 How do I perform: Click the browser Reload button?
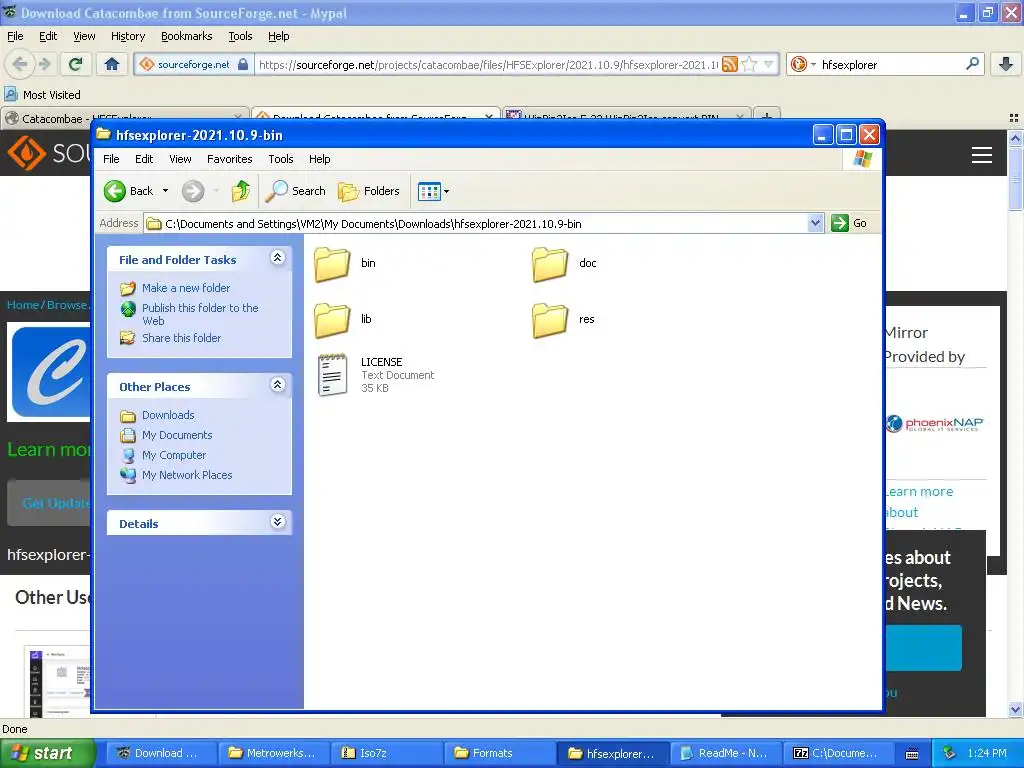[x=75, y=64]
